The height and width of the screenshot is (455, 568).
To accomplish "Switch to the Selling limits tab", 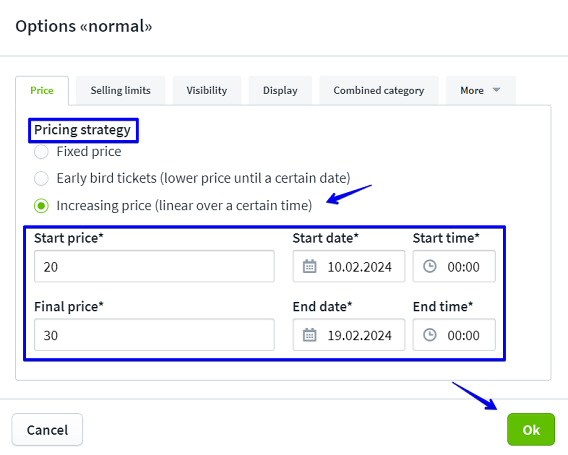I will [x=121, y=90].
